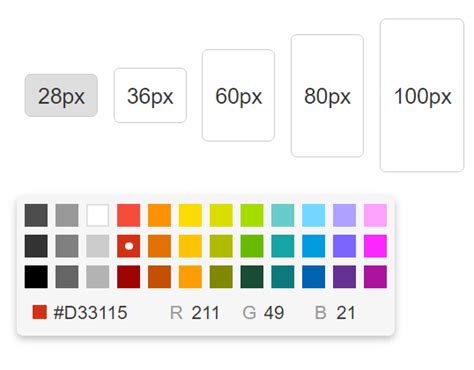Click the hex color field #D33115
Image resolution: width=474 pixels, height=370 pixels.
point(90,313)
